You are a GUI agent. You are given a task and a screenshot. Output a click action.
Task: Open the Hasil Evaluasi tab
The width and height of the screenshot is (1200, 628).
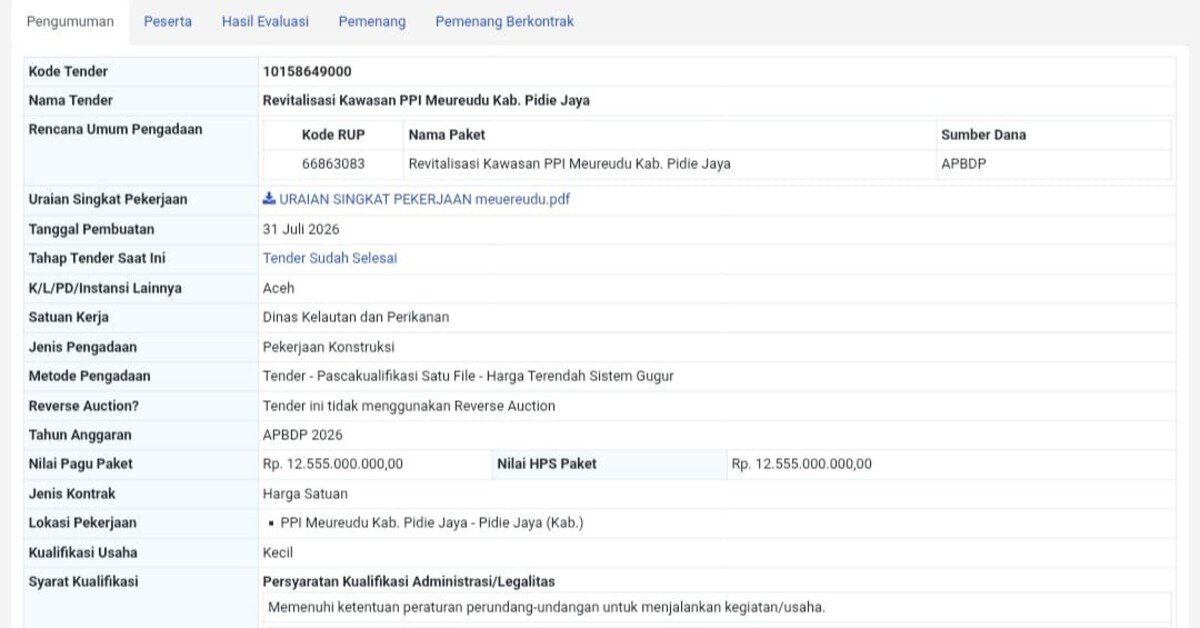(x=265, y=21)
